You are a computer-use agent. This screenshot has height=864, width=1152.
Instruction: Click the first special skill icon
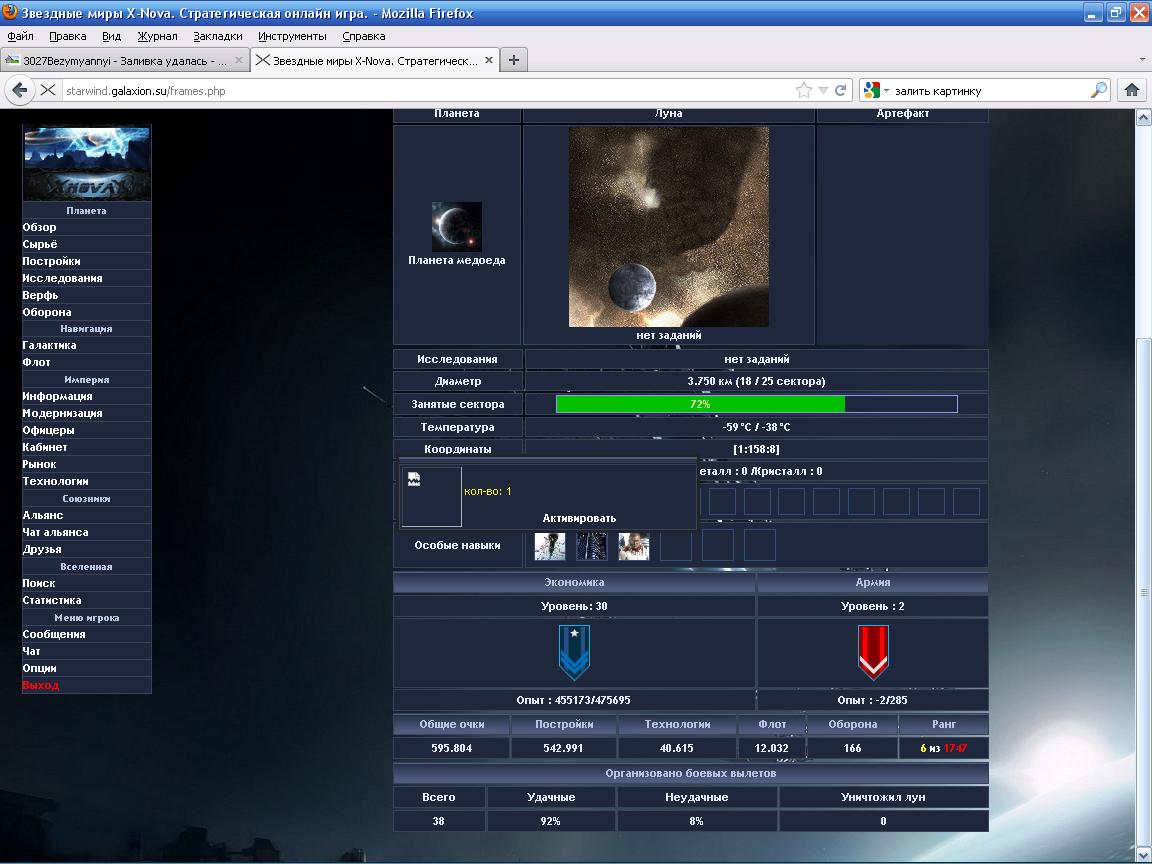[x=550, y=546]
